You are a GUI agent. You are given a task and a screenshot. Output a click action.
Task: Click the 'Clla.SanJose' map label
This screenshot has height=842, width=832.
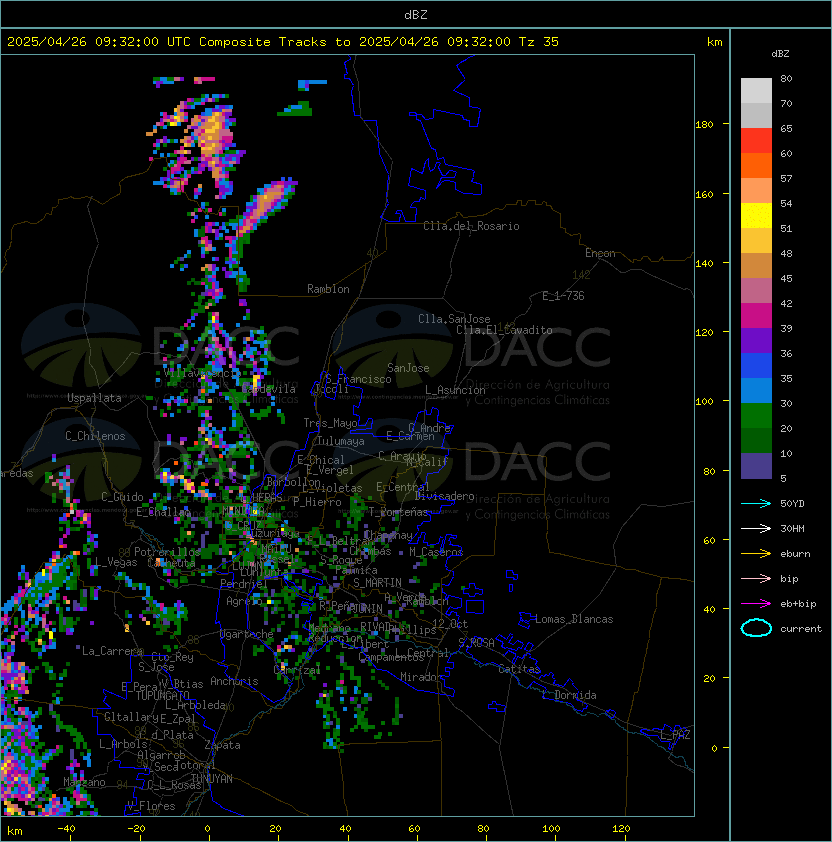(x=454, y=319)
